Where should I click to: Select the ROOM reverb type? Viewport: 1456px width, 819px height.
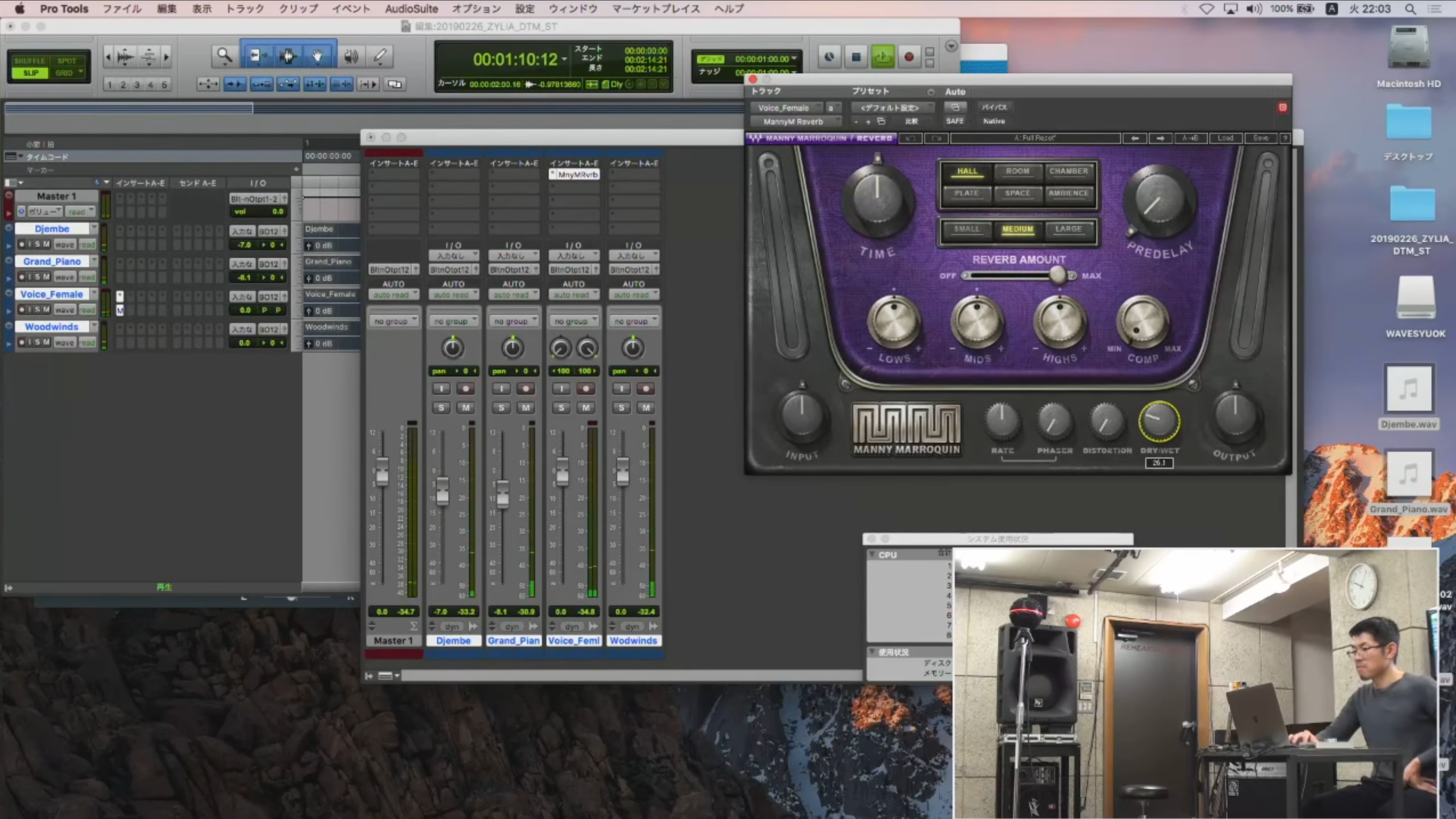(x=1017, y=171)
